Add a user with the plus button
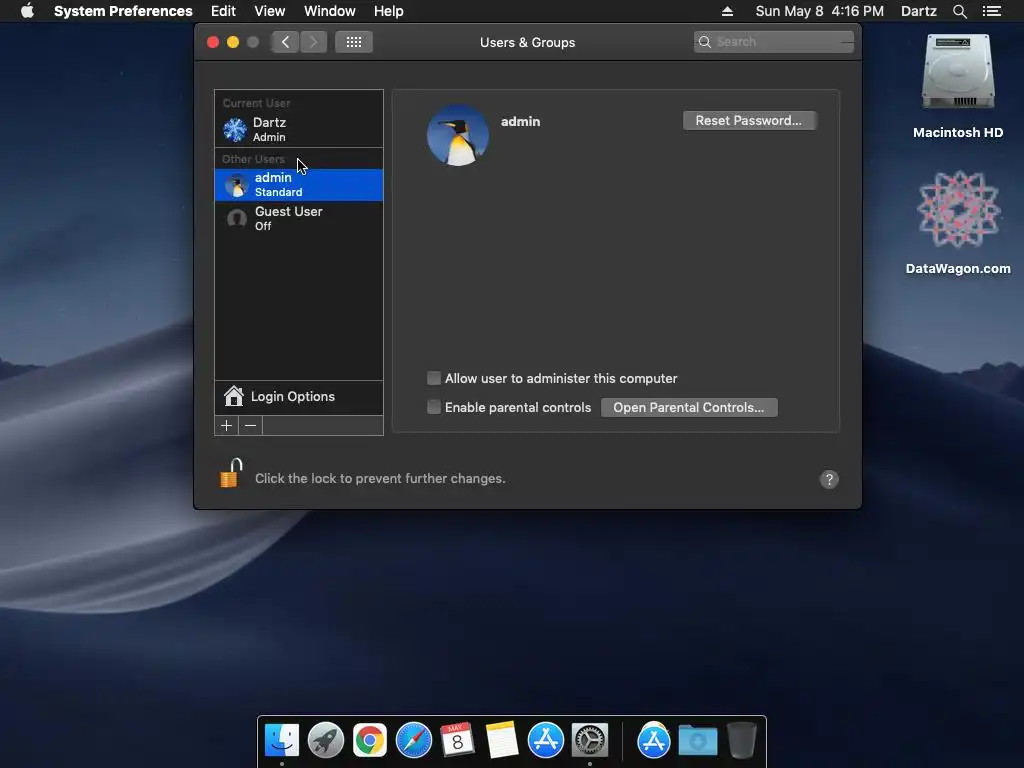The image size is (1024, 768). tap(227, 426)
